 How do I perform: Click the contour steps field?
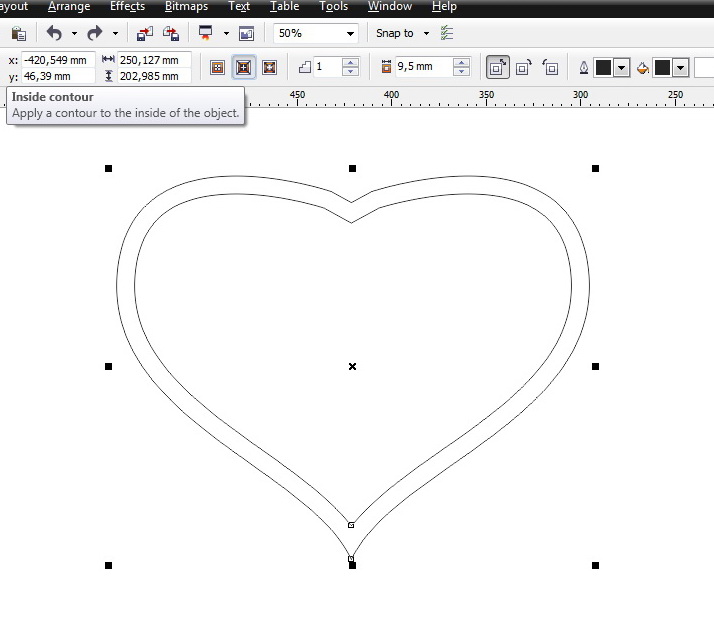coord(326,67)
